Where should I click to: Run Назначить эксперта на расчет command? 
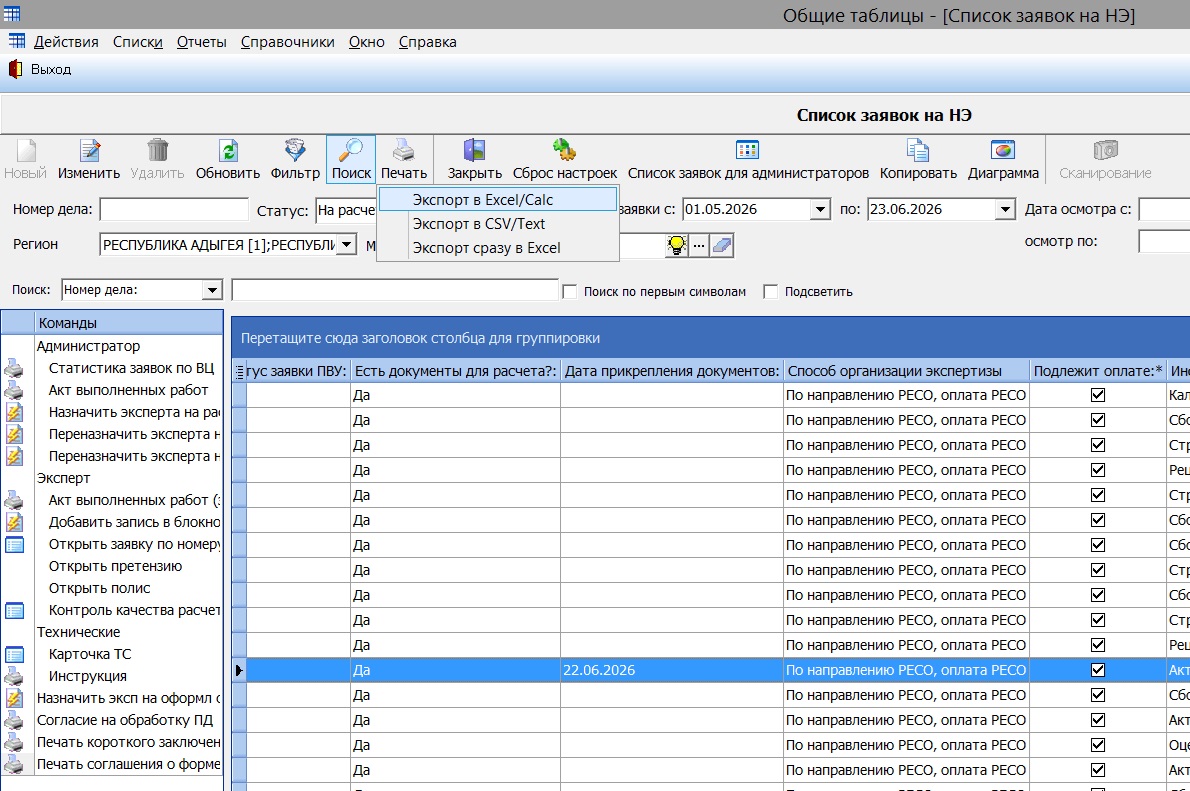tap(134, 412)
